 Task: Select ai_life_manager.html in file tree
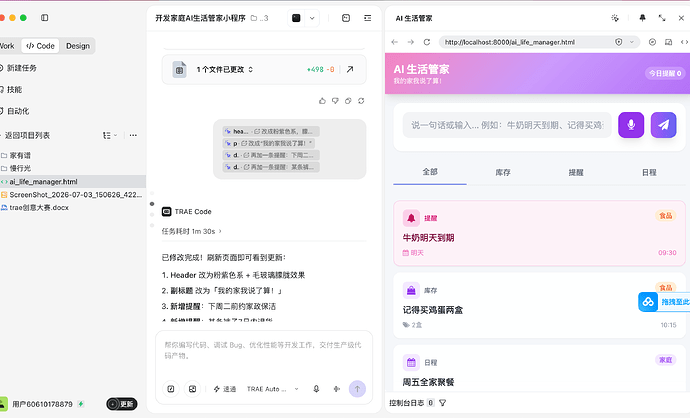(73, 181)
